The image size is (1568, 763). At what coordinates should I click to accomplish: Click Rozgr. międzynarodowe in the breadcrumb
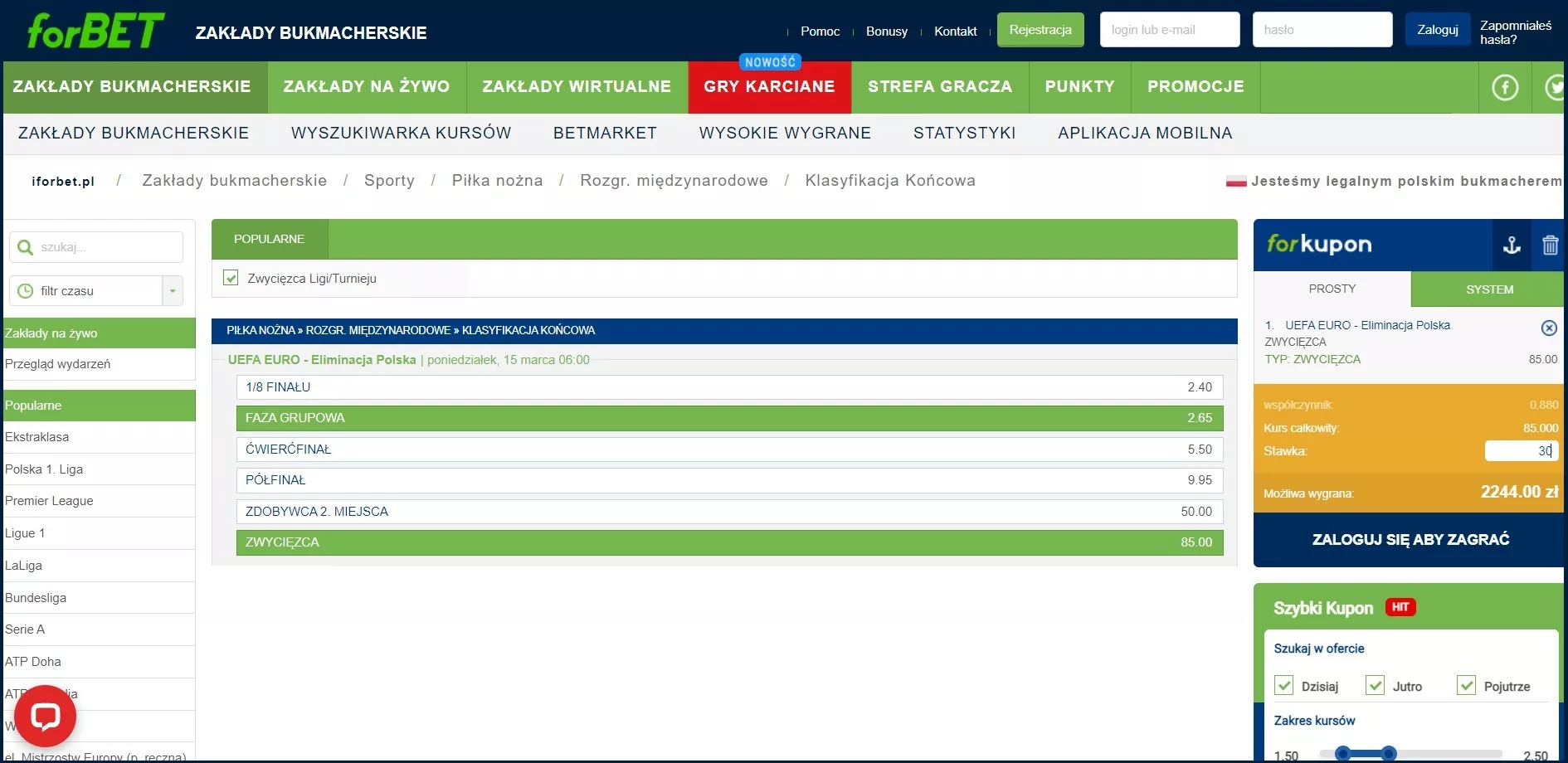pyautogui.click(x=674, y=181)
